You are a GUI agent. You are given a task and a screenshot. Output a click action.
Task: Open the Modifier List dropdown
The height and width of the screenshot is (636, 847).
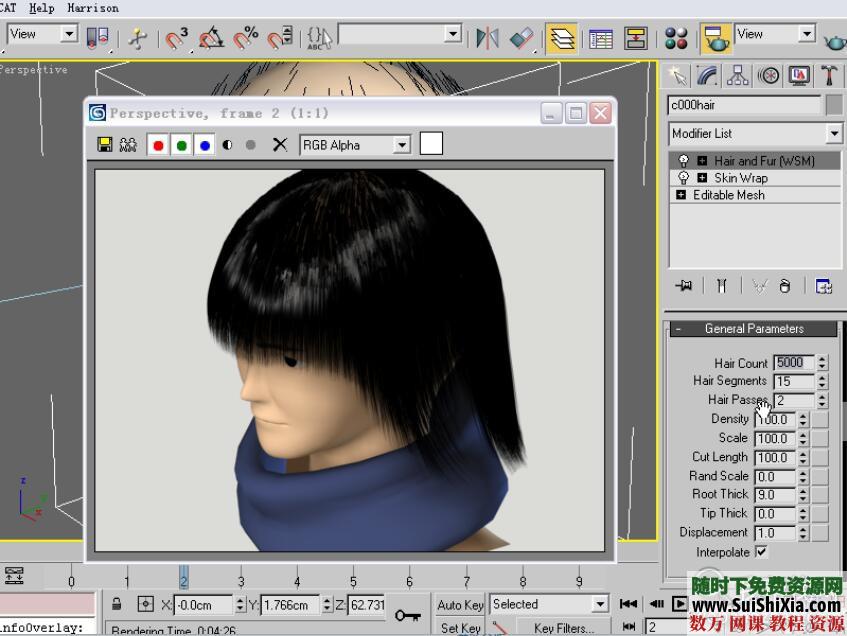click(x=836, y=133)
